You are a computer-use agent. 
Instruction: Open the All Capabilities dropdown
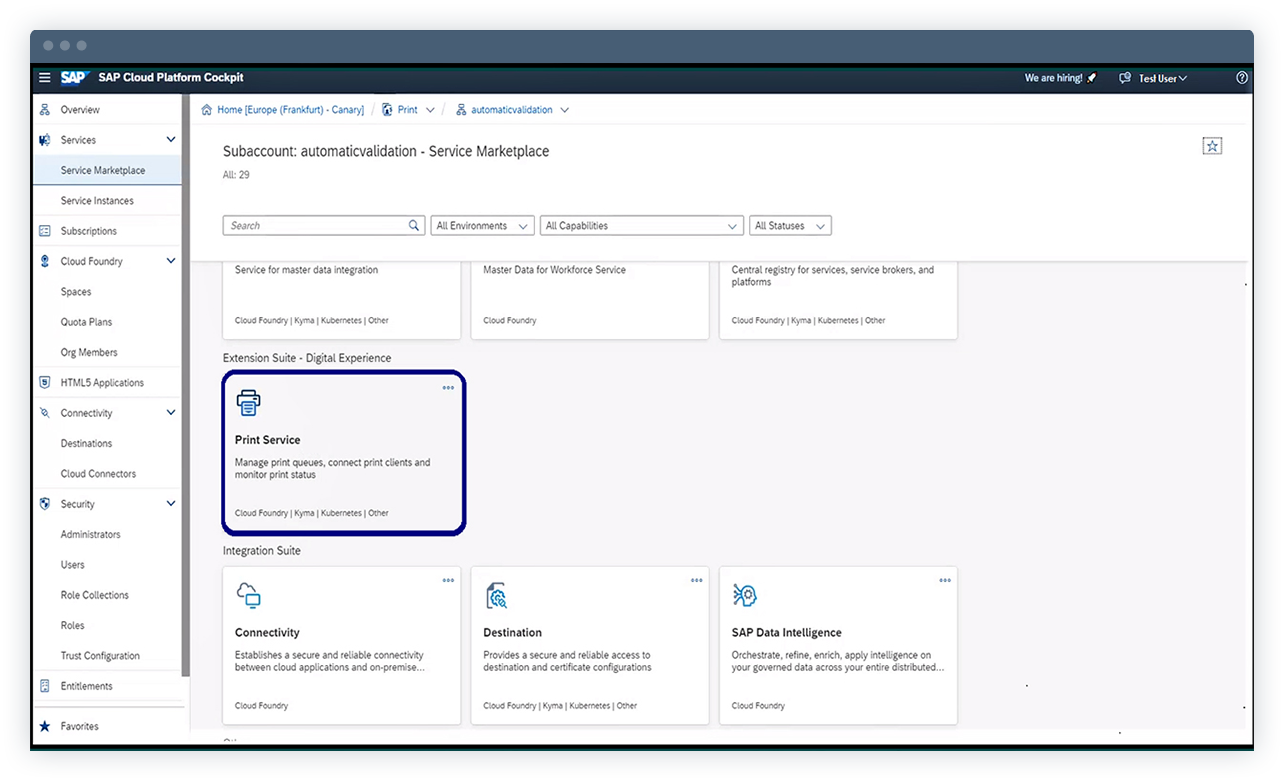click(641, 226)
